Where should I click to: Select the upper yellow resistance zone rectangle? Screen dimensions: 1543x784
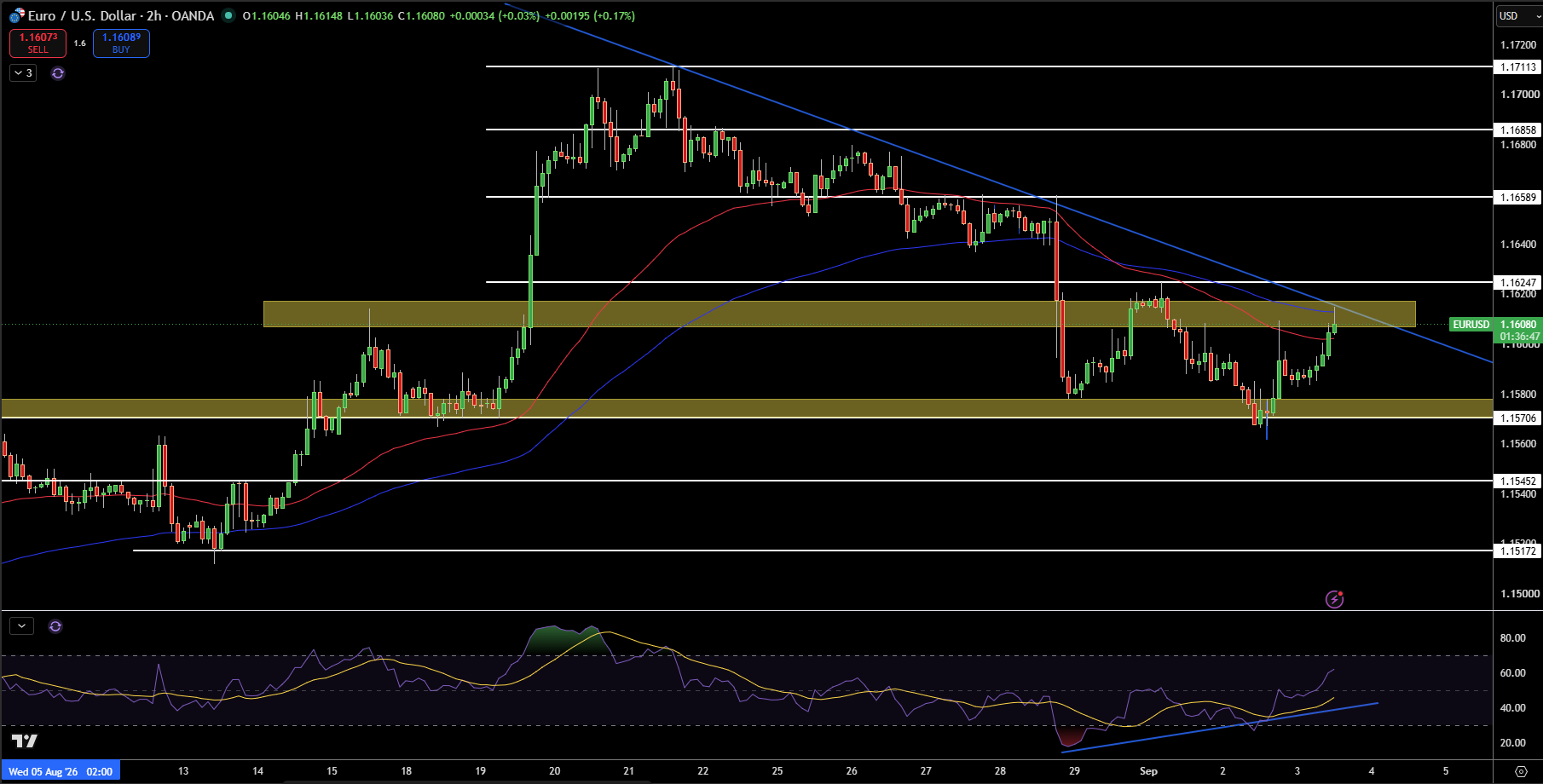840,314
